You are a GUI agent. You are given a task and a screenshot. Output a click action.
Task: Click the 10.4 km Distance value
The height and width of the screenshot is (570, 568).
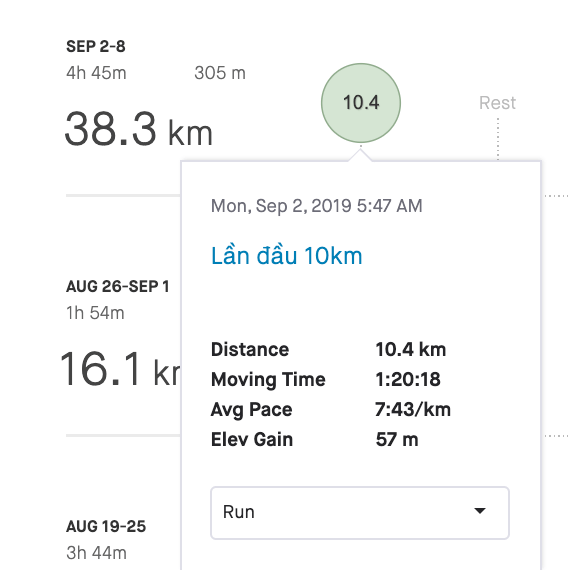click(x=411, y=349)
